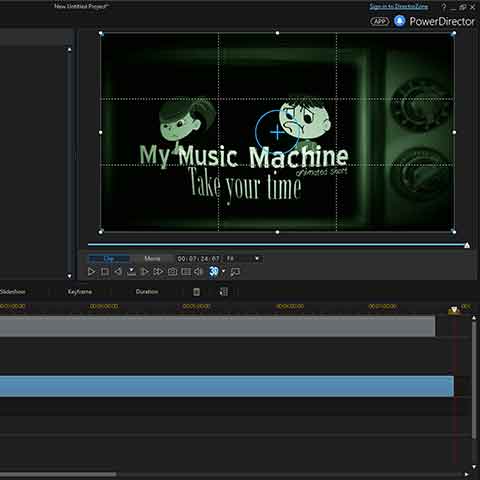The height and width of the screenshot is (480, 480).
Task: Click Sign in to DirectorZone link
Action: 399,6
